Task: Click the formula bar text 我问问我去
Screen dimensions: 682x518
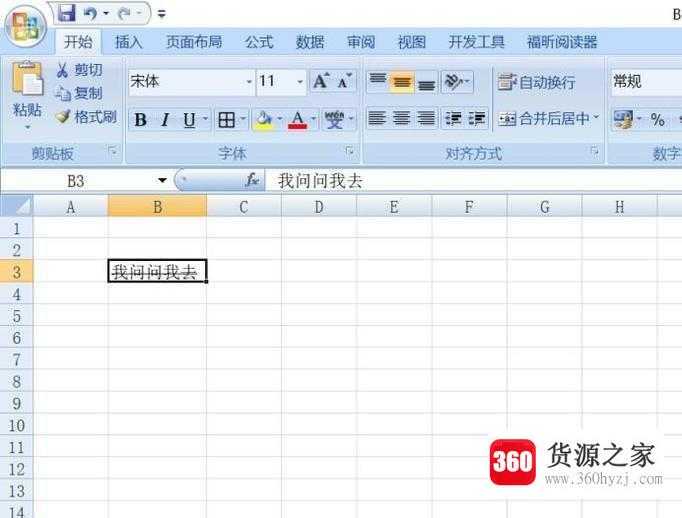Action: (320, 180)
